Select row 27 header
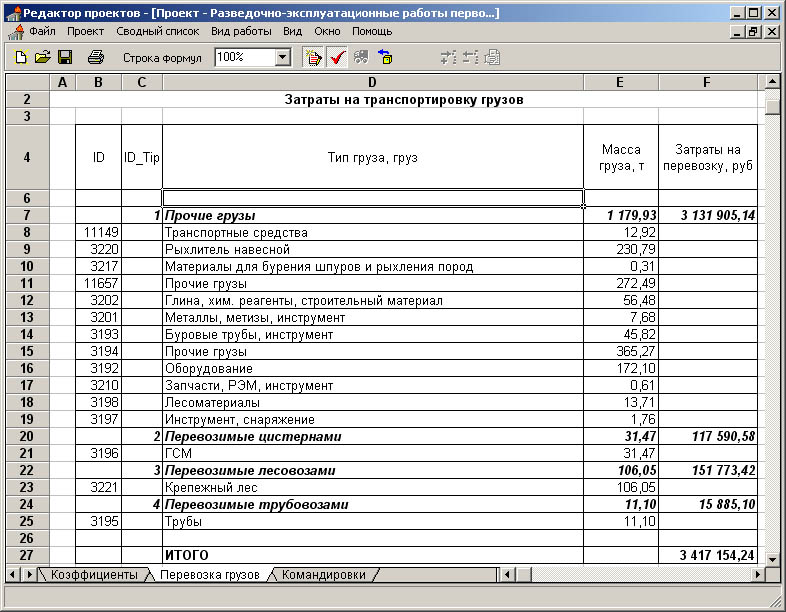The height and width of the screenshot is (612, 786). click(27, 555)
